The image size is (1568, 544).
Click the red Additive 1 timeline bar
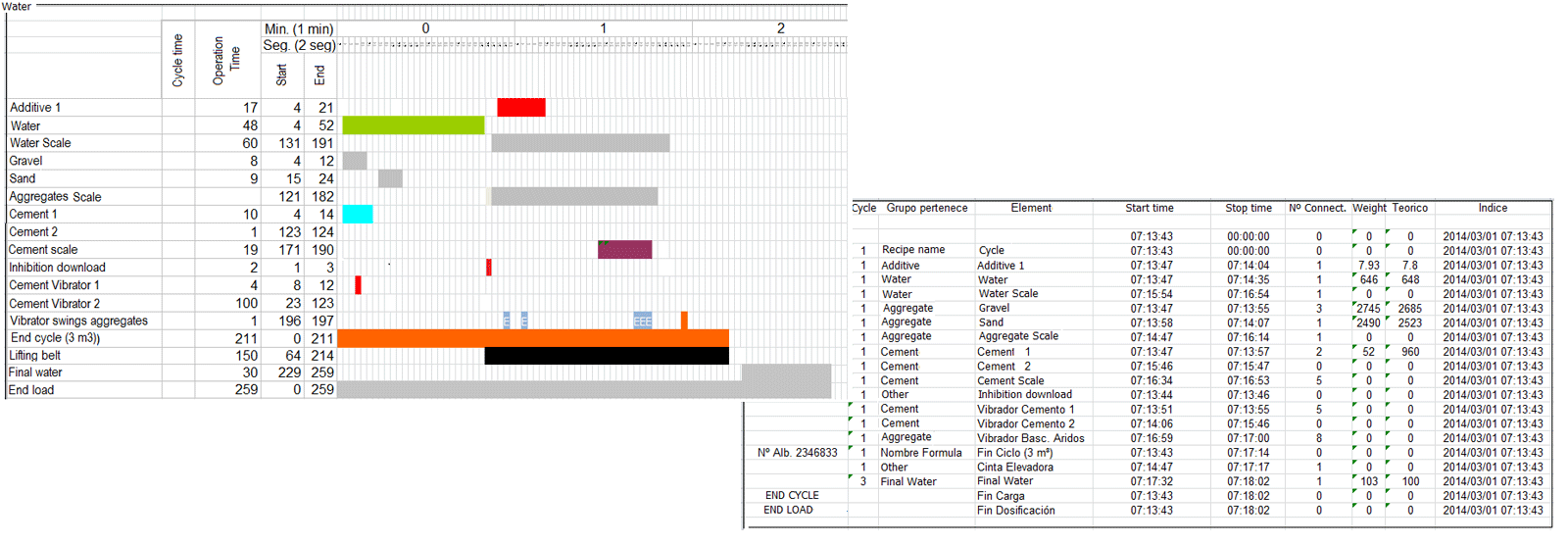coord(521,108)
